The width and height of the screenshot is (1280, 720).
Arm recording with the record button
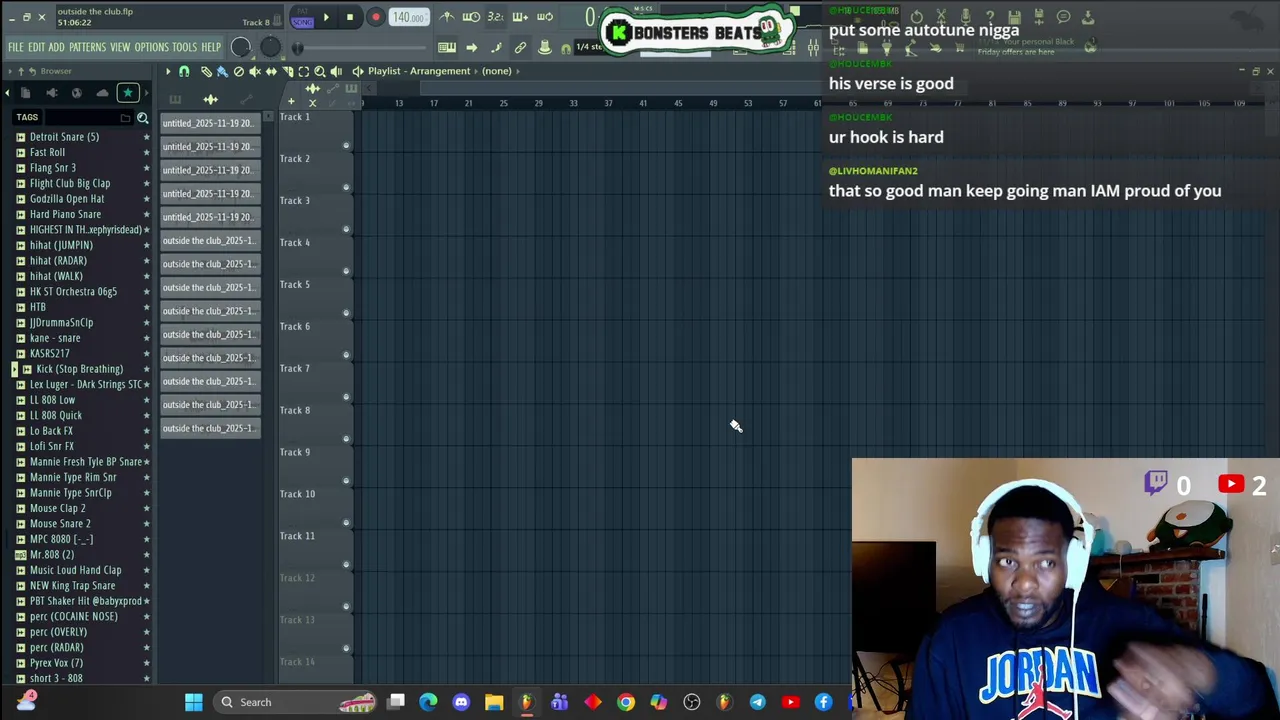[x=376, y=17]
